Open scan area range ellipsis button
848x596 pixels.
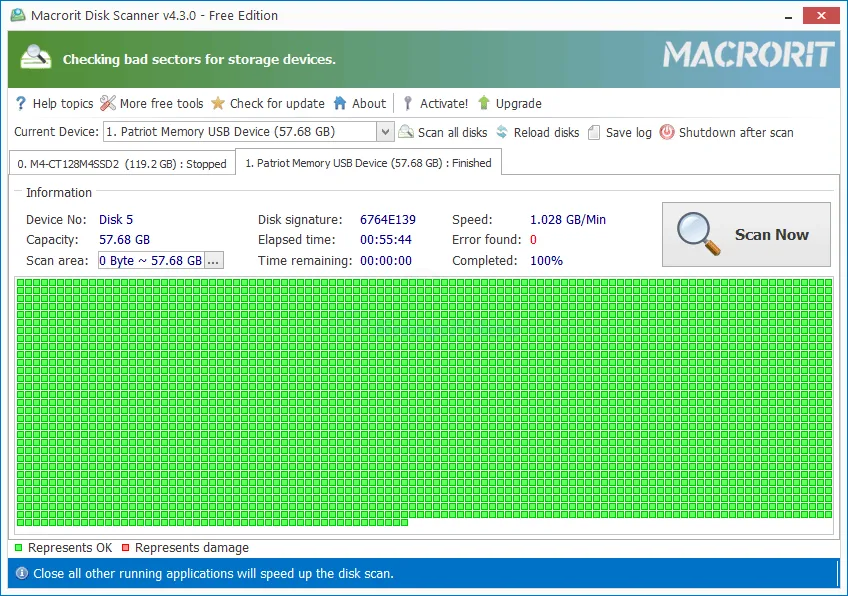(213, 261)
